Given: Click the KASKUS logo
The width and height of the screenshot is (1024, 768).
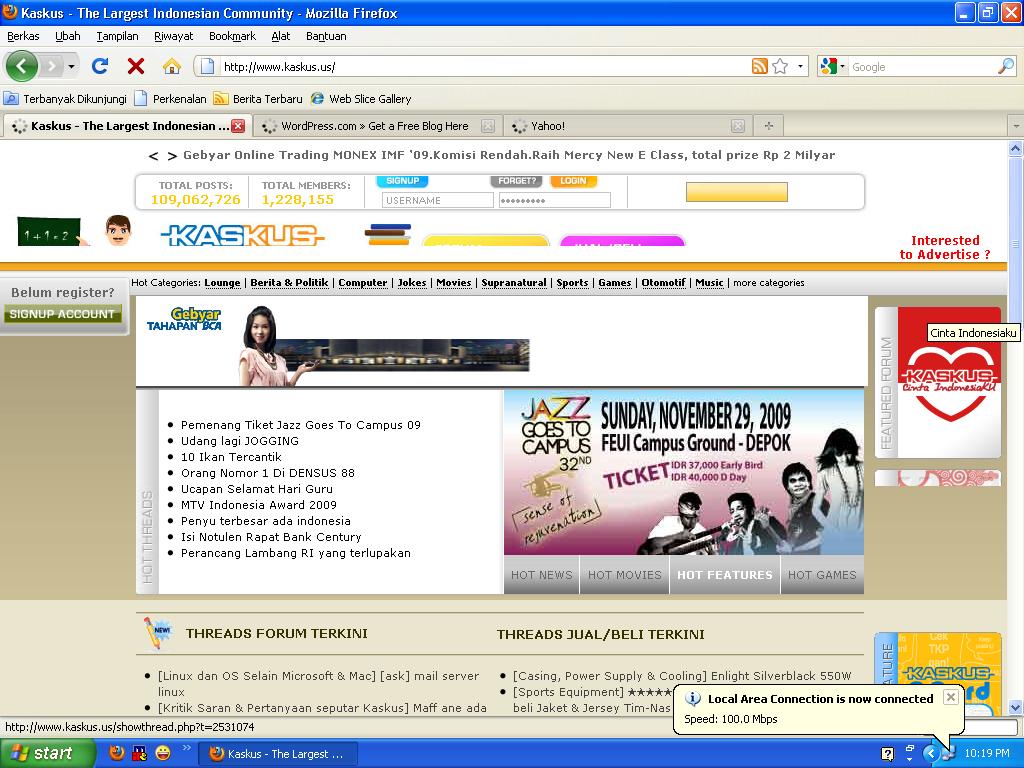Looking at the screenshot, I should [242, 235].
